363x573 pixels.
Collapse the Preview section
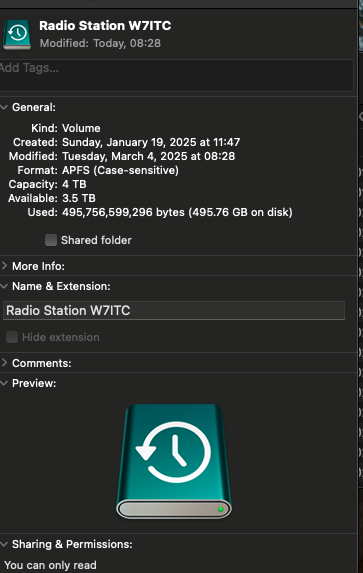tap(4, 383)
